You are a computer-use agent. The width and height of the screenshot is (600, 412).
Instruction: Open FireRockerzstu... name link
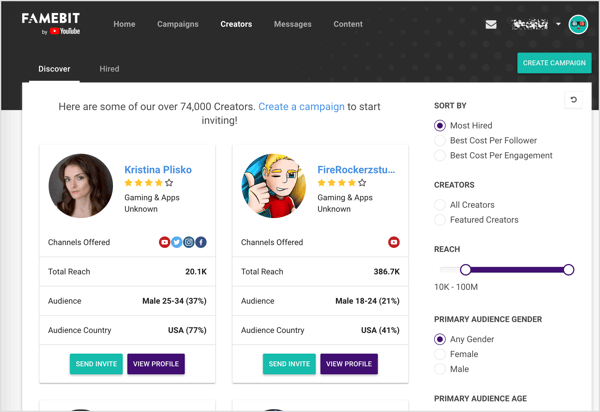pos(356,169)
